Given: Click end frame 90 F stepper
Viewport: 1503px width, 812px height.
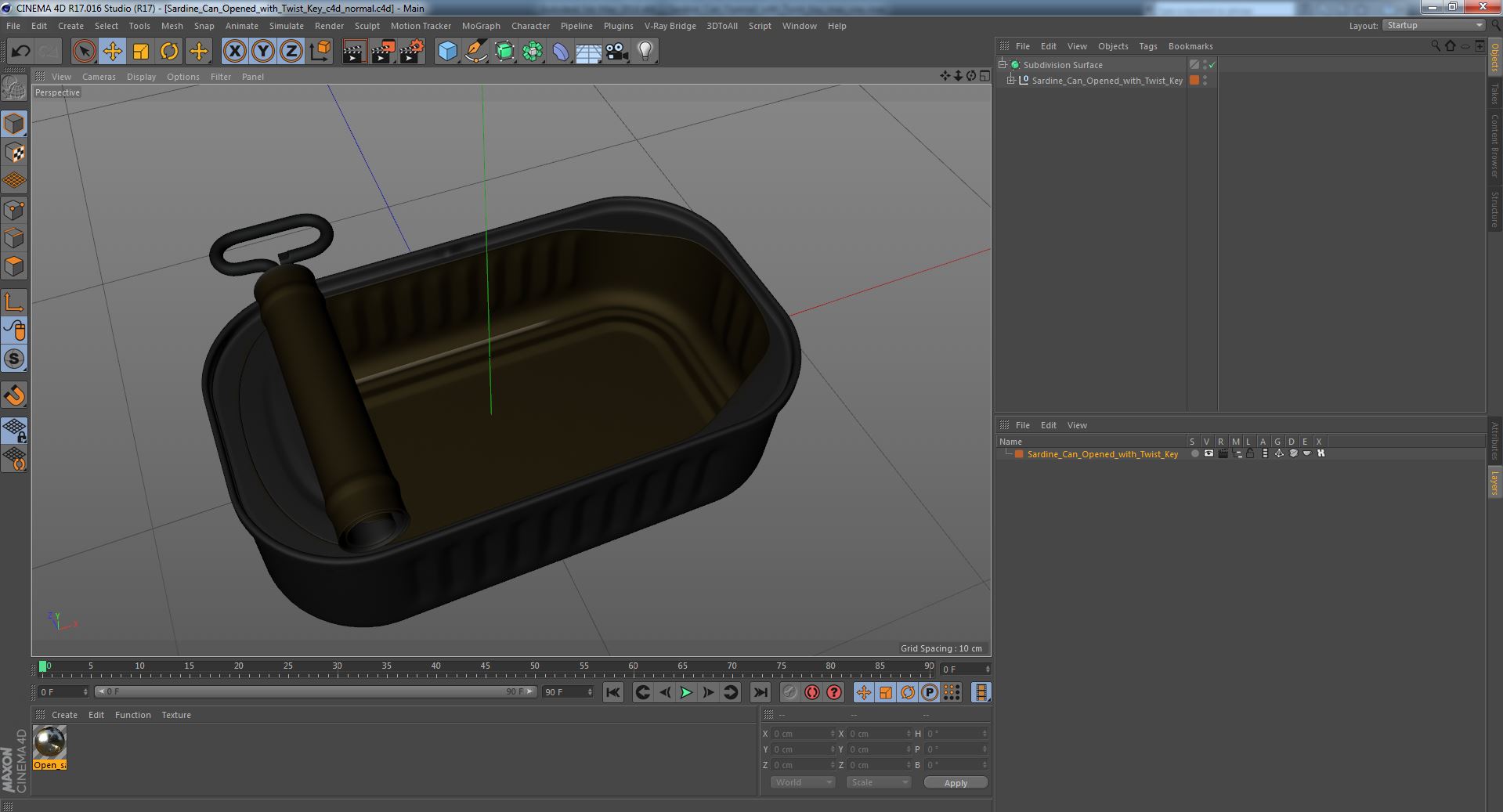Looking at the screenshot, I should point(589,692).
